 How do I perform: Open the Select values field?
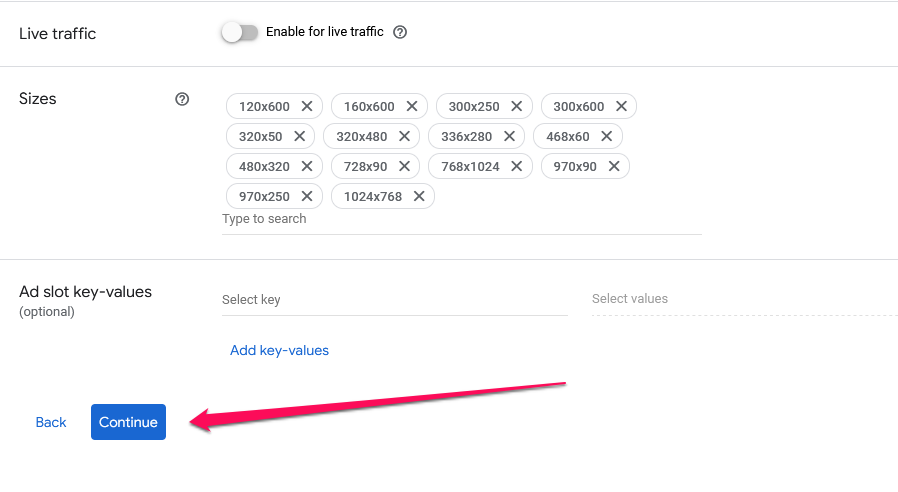pyautogui.click(x=745, y=299)
